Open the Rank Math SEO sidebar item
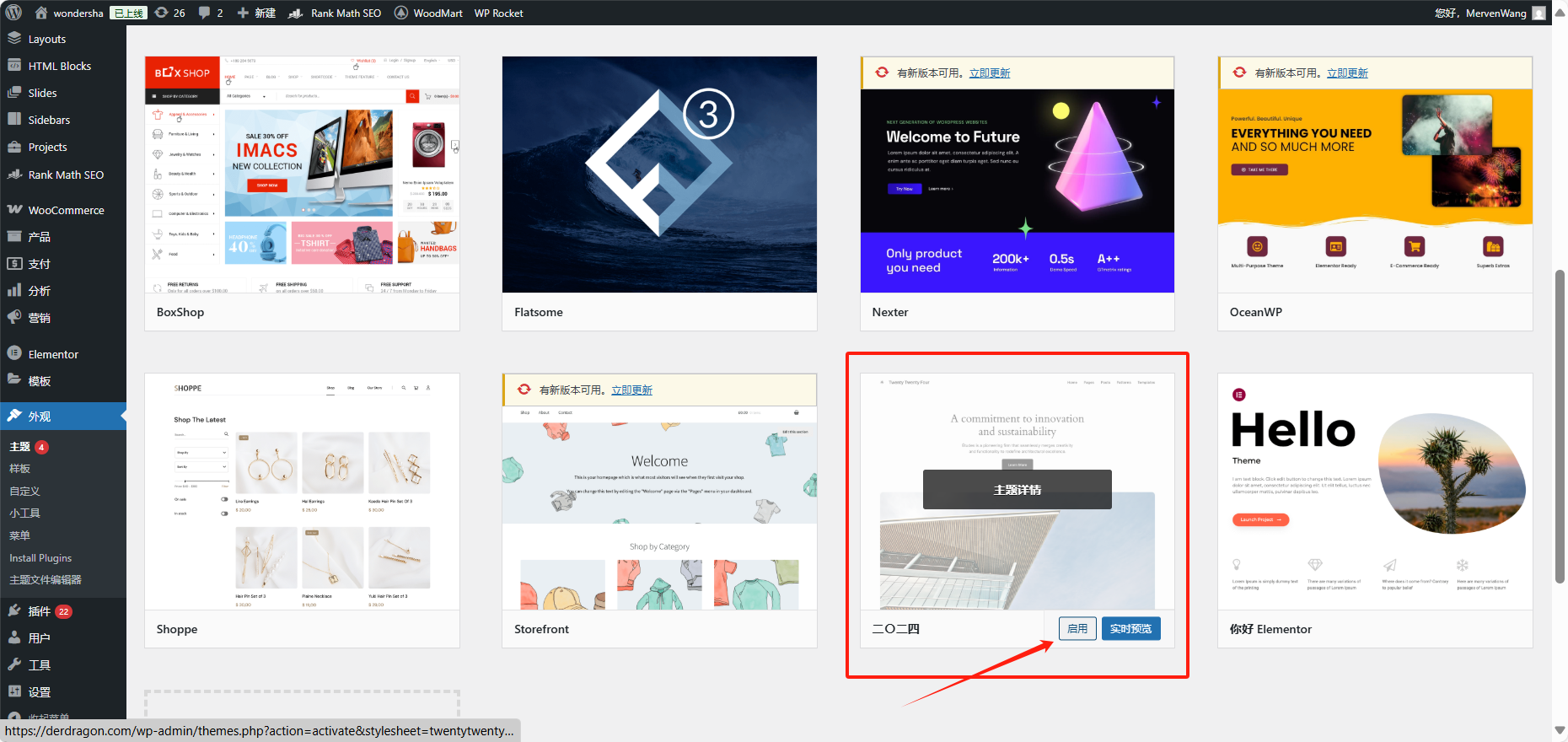The image size is (1568, 742). [66, 175]
